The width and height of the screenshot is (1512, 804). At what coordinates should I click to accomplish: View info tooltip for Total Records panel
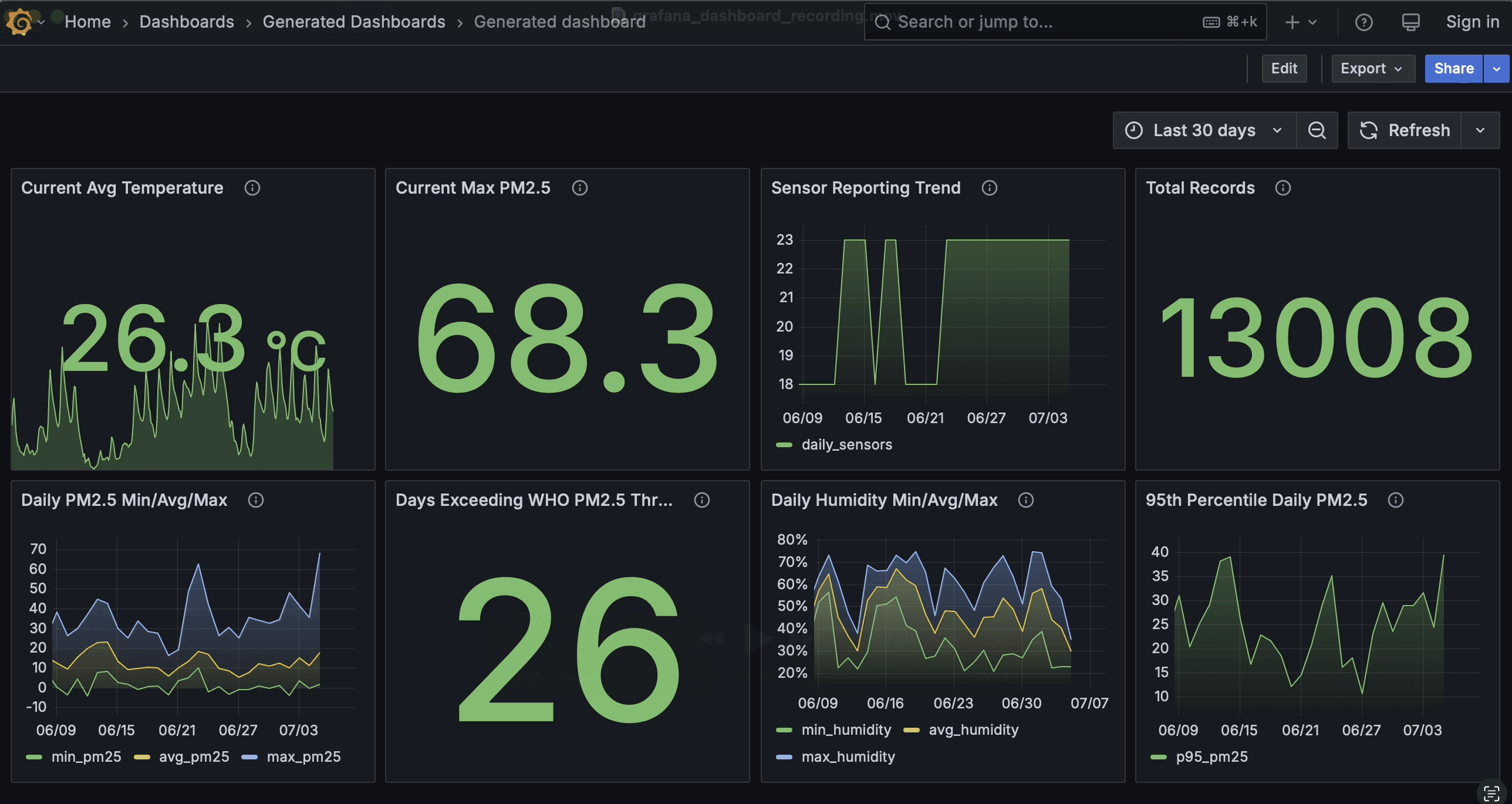tap(1283, 188)
